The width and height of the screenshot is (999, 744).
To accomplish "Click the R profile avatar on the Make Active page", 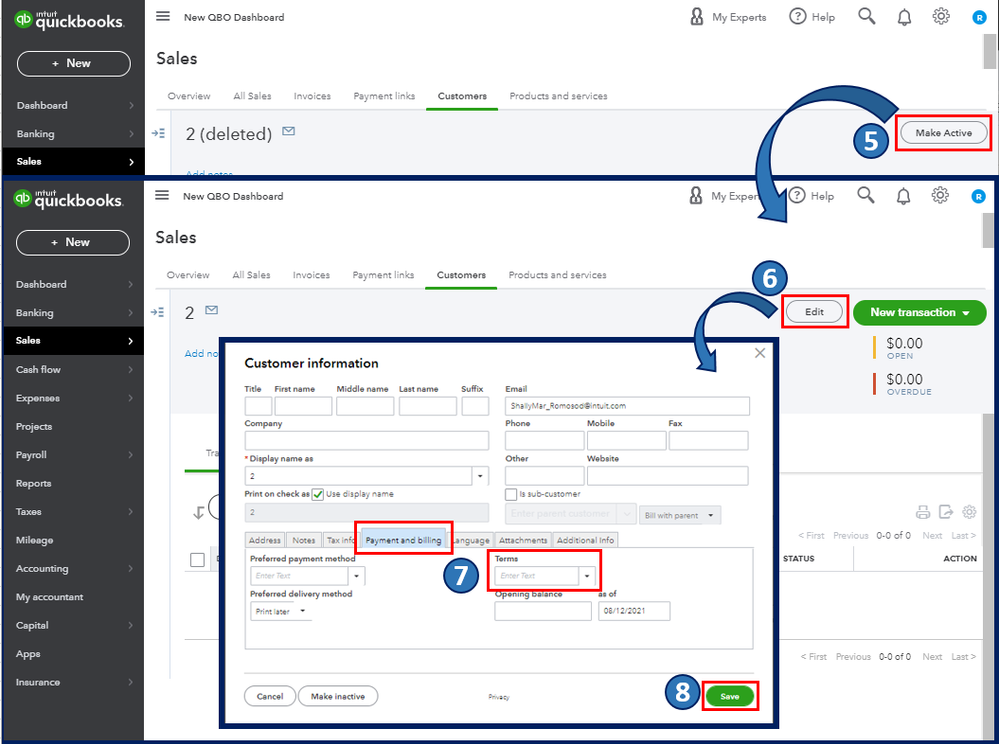I will tap(979, 18).
